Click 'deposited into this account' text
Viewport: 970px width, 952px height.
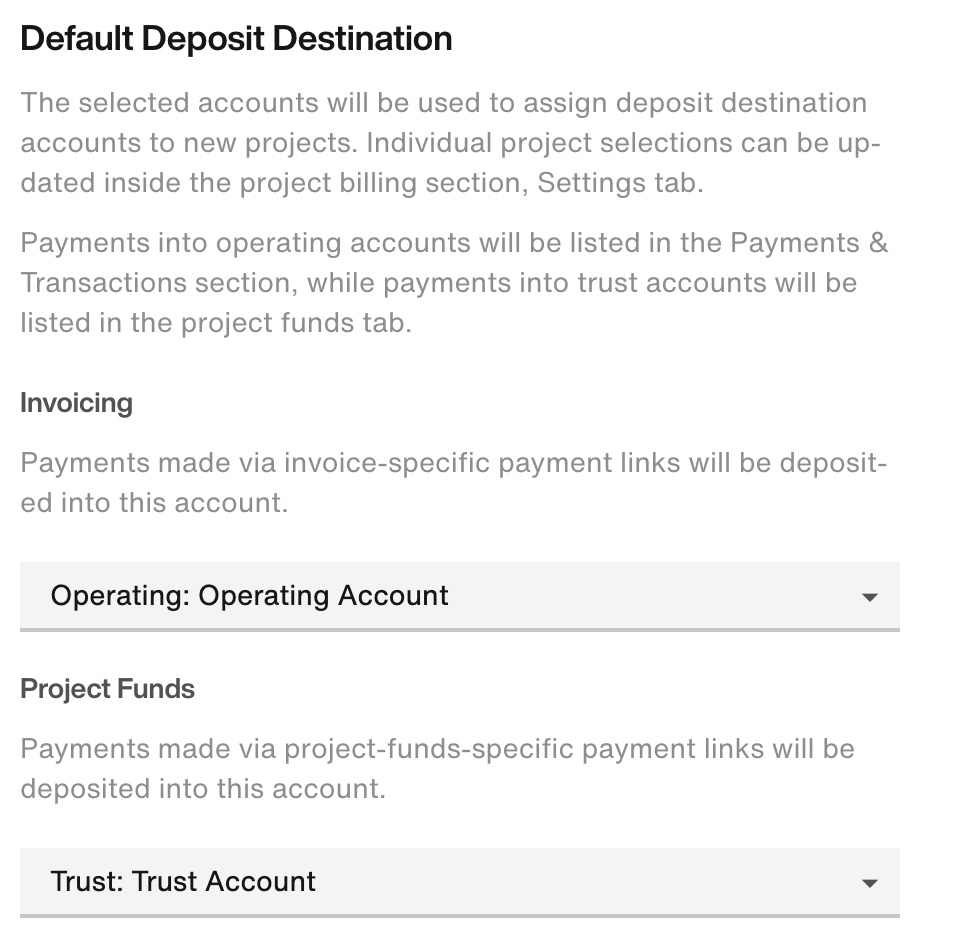click(203, 789)
